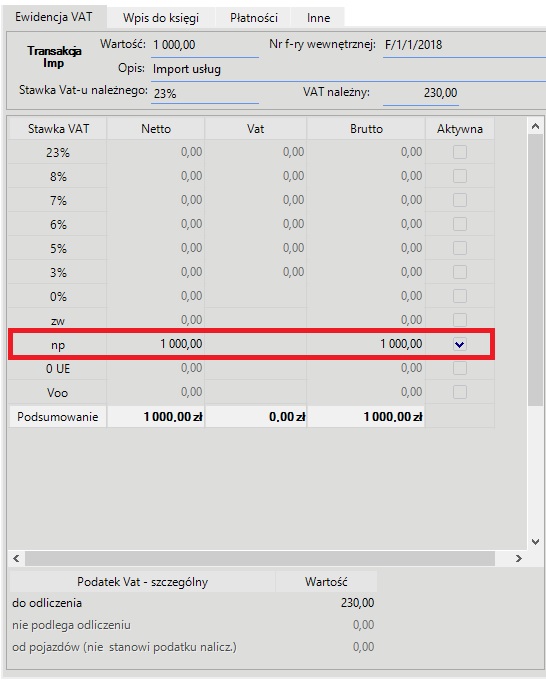Select the Netto cell in np row

pos(156,344)
